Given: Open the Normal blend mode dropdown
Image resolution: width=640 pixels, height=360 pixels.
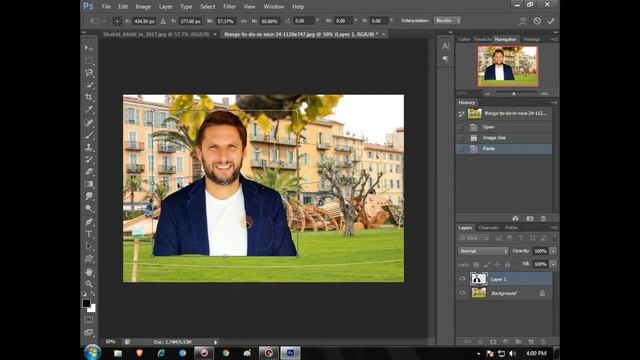Looking at the screenshot, I should coord(483,251).
